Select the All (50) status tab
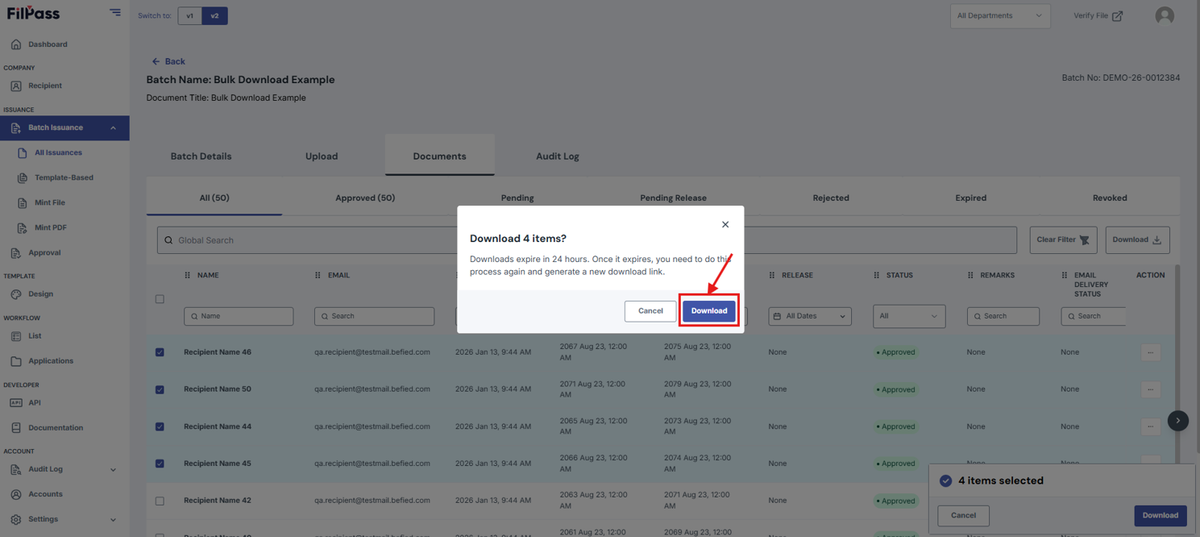 tap(214, 198)
